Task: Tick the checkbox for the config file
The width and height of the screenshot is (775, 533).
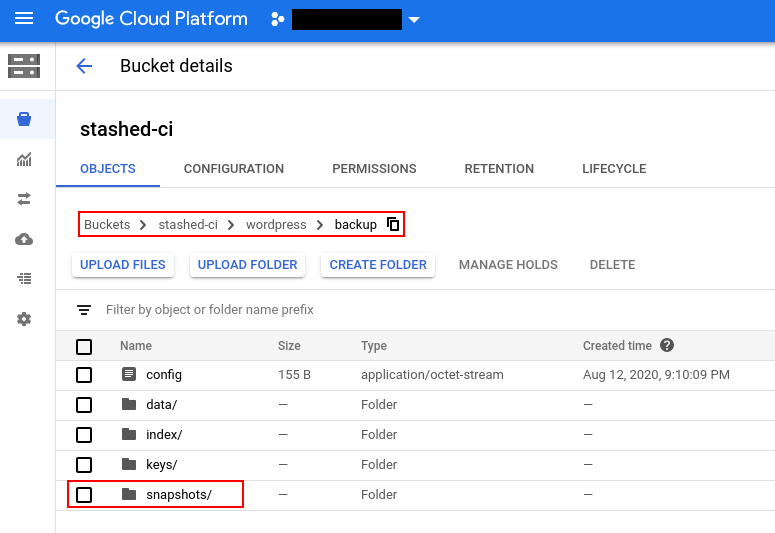Action: coord(84,375)
